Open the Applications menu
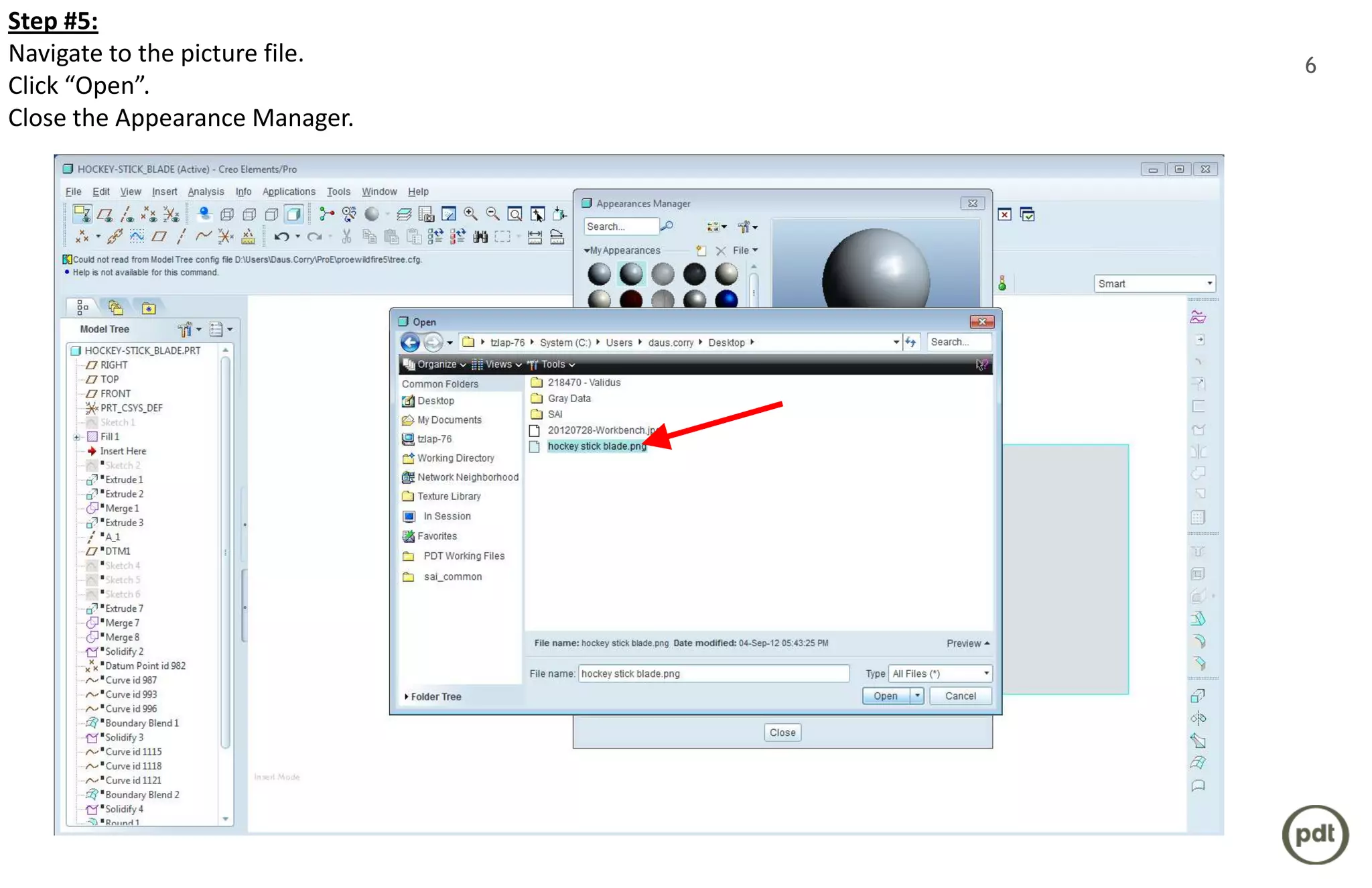Viewport: 1372px width, 888px height. [288, 192]
